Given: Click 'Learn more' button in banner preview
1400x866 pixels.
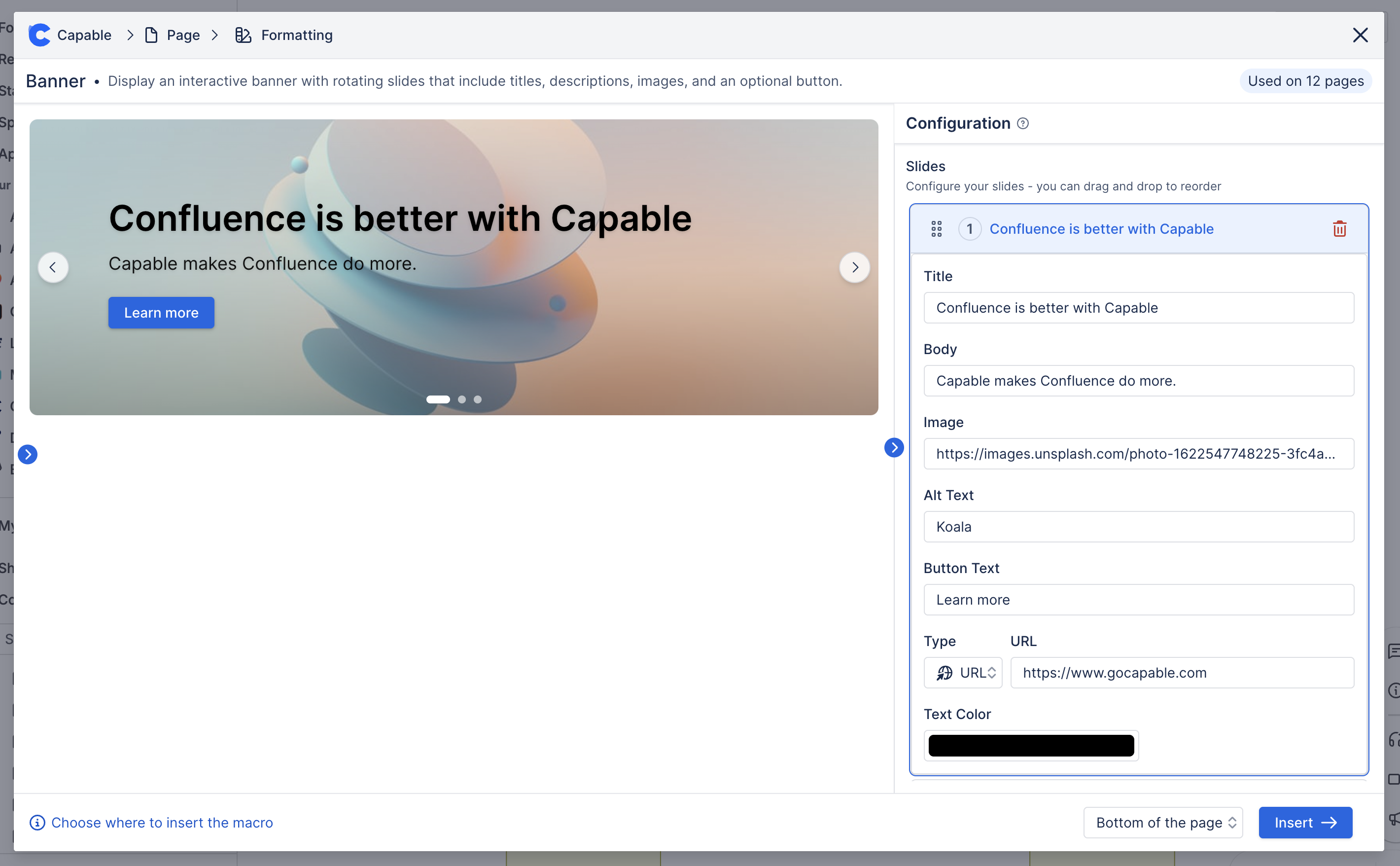Looking at the screenshot, I should click(161, 313).
